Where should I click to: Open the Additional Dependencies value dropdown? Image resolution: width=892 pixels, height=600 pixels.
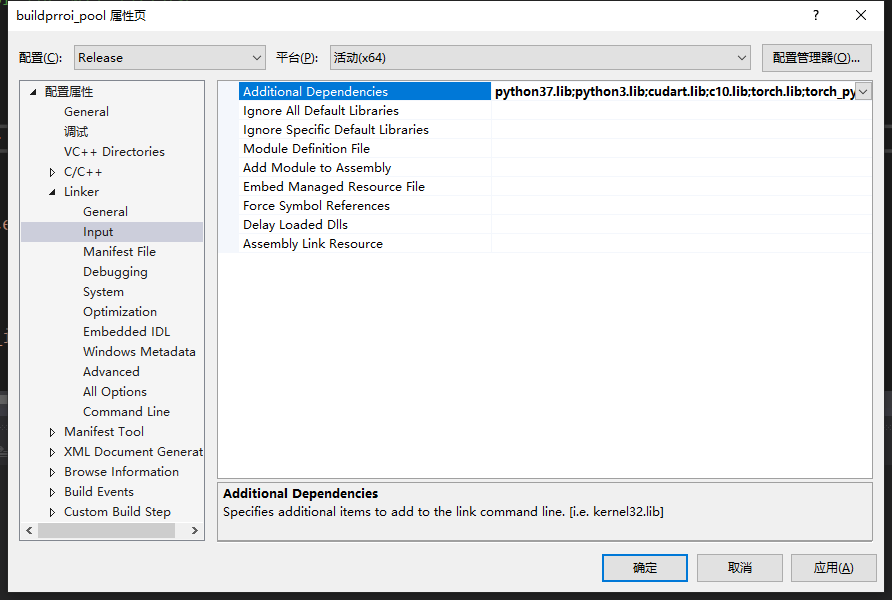click(x=861, y=91)
